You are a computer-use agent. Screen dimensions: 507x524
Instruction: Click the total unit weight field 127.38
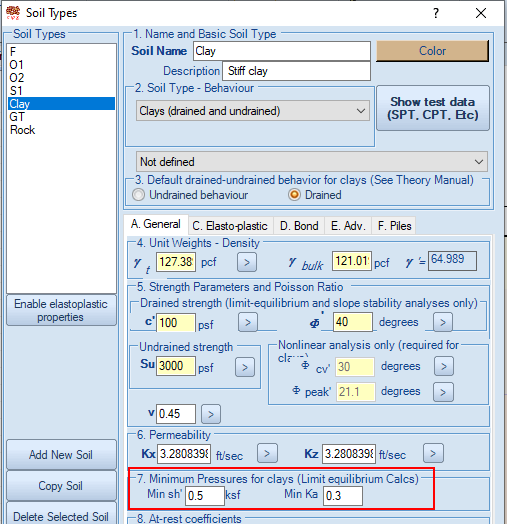tap(176, 262)
